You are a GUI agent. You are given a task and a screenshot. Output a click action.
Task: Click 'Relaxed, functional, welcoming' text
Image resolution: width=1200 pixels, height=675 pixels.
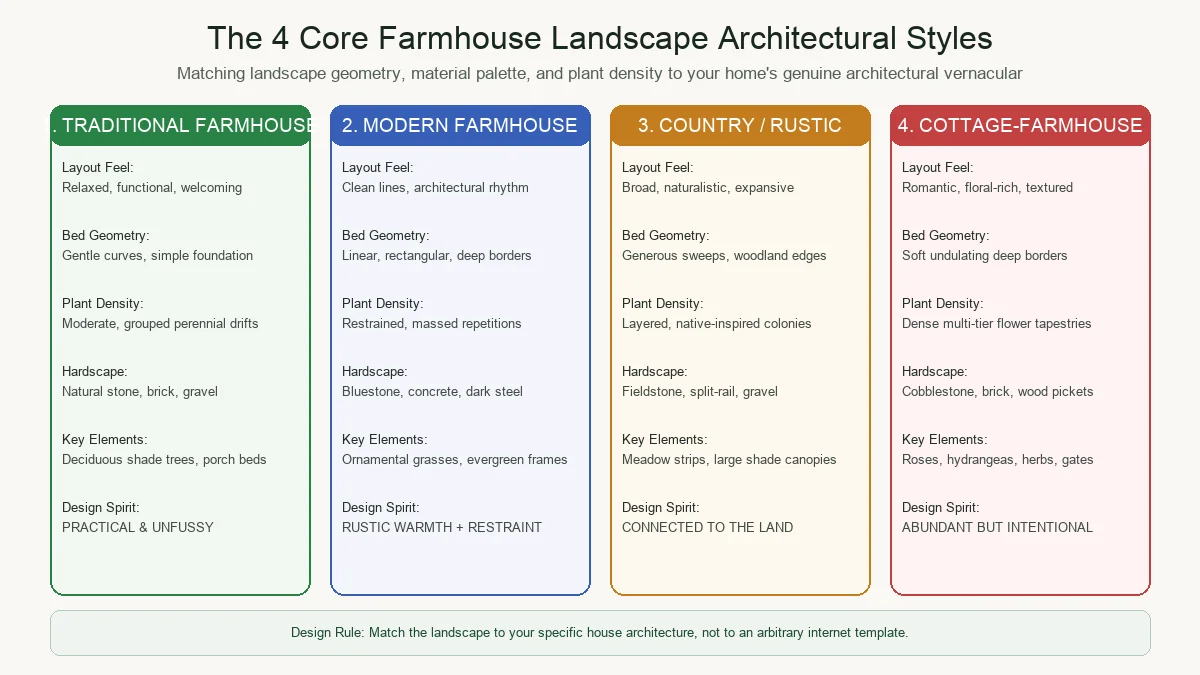coord(152,187)
